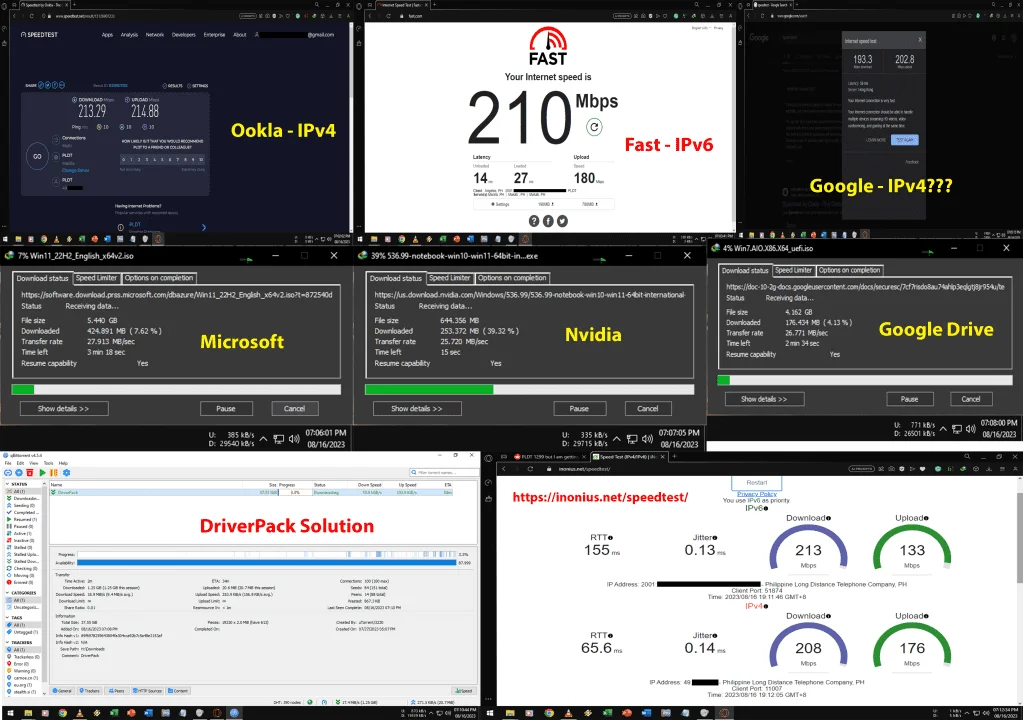
Task: Open File Explorer from taskbar below qBittorrent
Action: [x=28, y=713]
